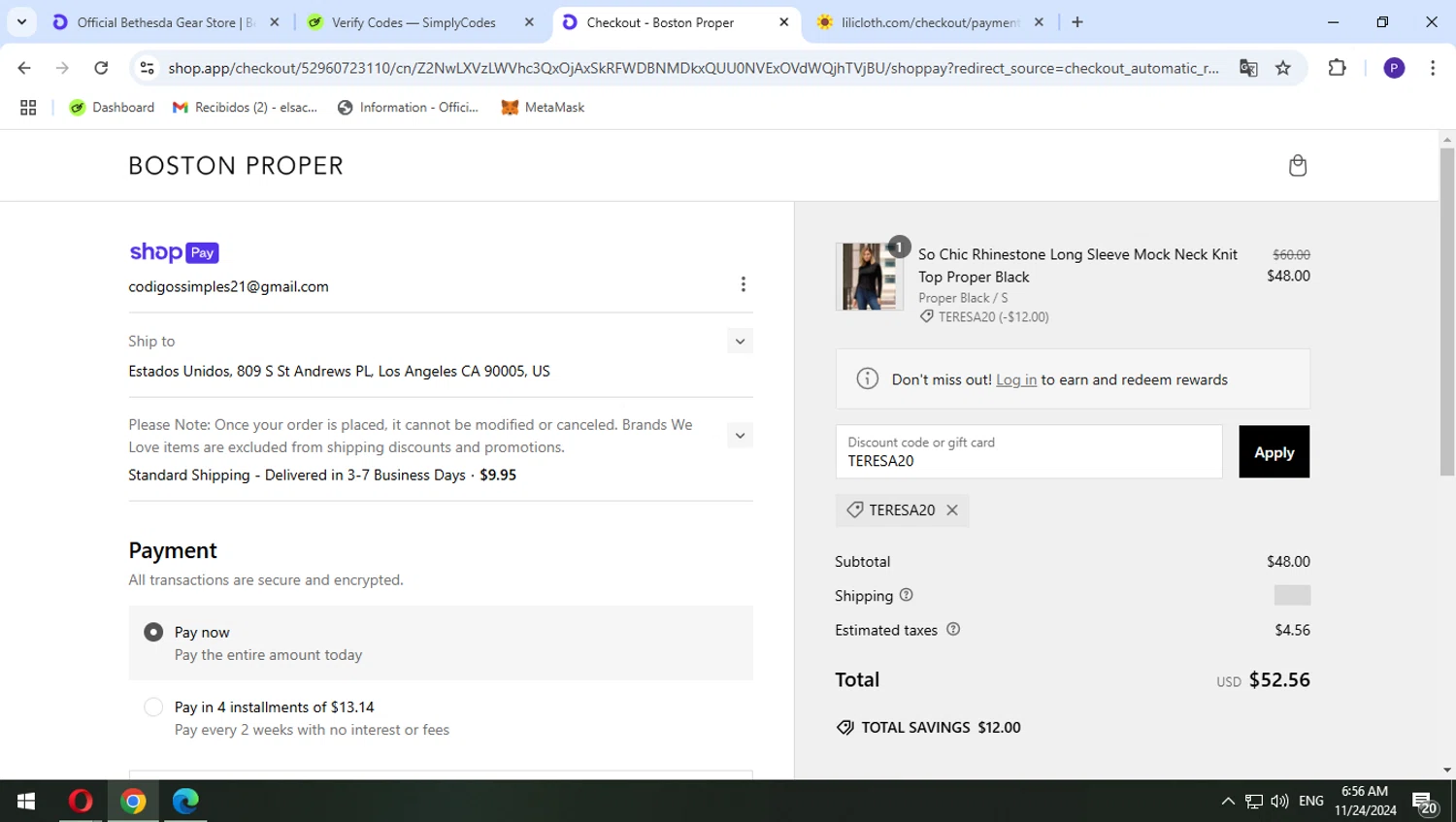
Task: Open Shop Pay account options menu
Action: point(743,284)
